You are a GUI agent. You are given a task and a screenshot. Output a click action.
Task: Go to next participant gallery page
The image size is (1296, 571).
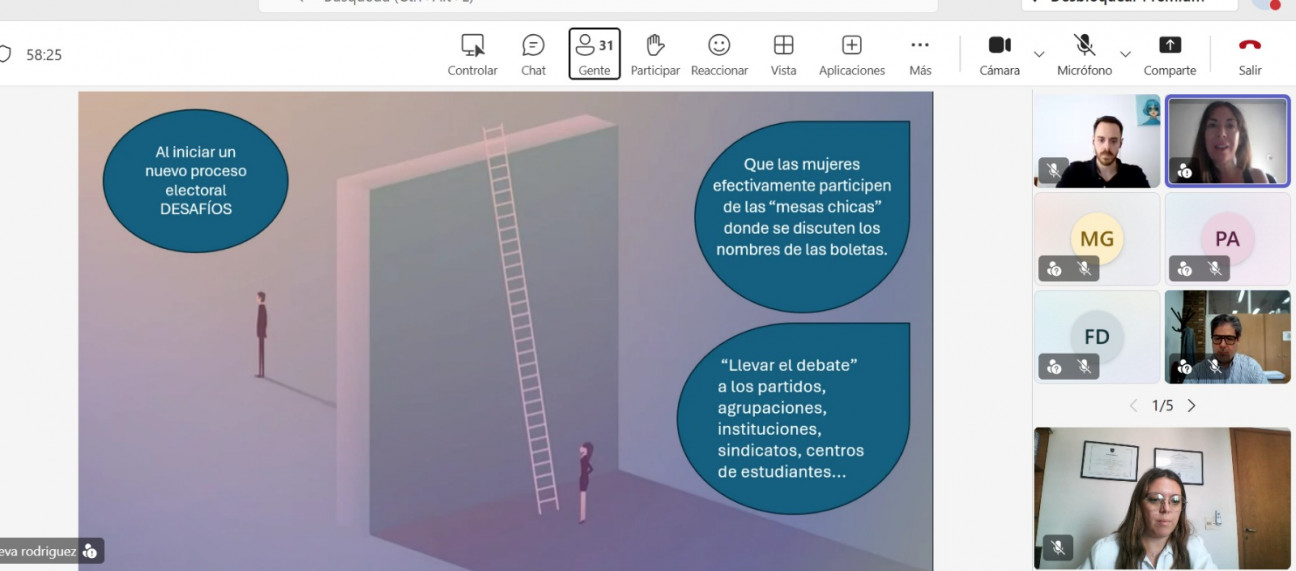pyautogui.click(x=1191, y=406)
